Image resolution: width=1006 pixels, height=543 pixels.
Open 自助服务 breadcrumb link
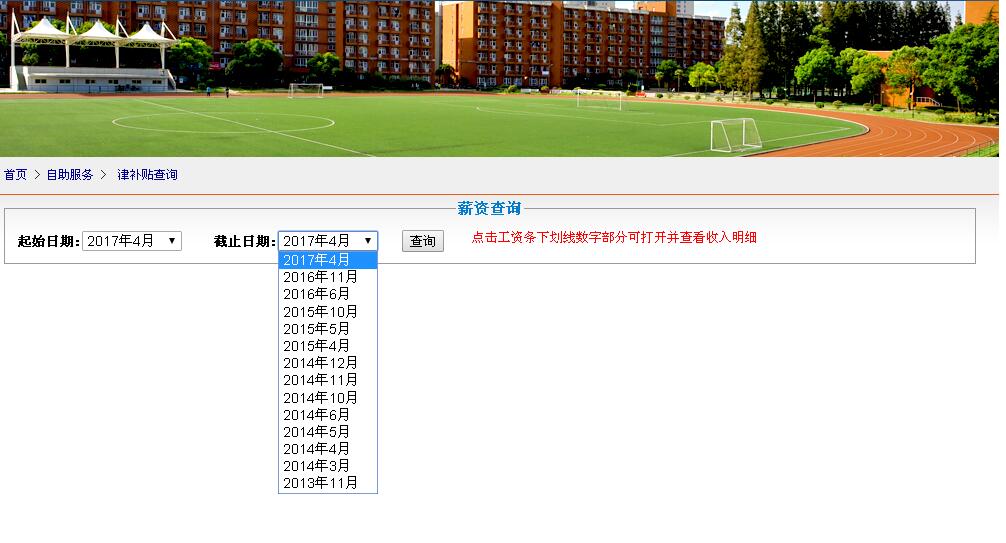(x=70, y=175)
